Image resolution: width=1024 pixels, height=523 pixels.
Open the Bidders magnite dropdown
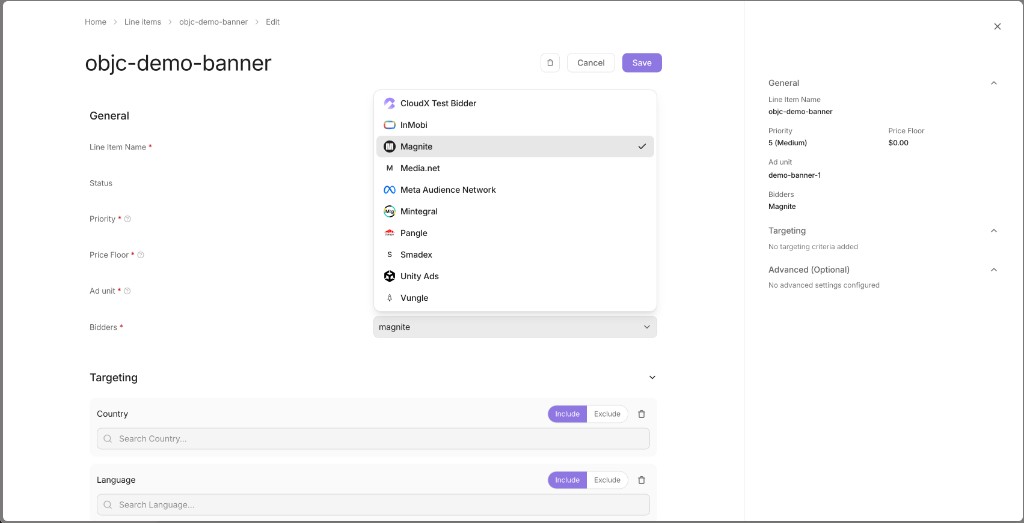click(515, 327)
